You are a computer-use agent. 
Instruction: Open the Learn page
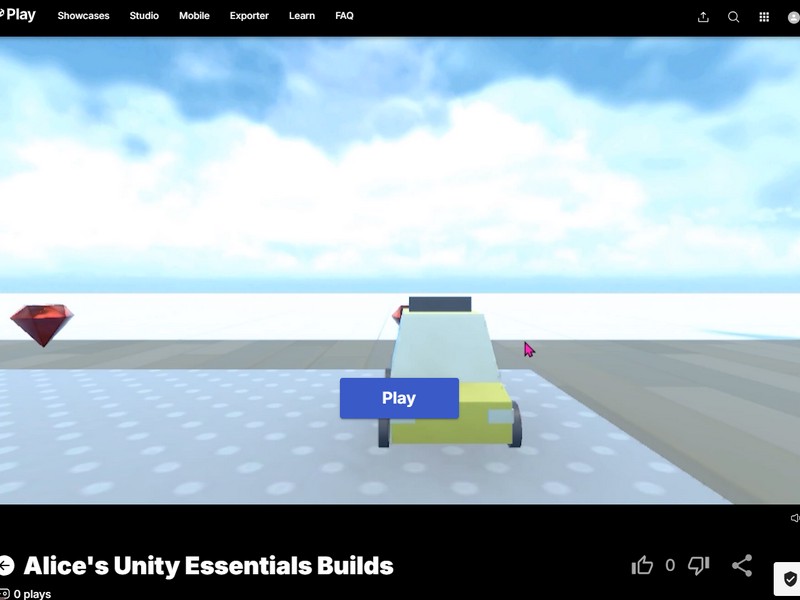pyautogui.click(x=301, y=16)
